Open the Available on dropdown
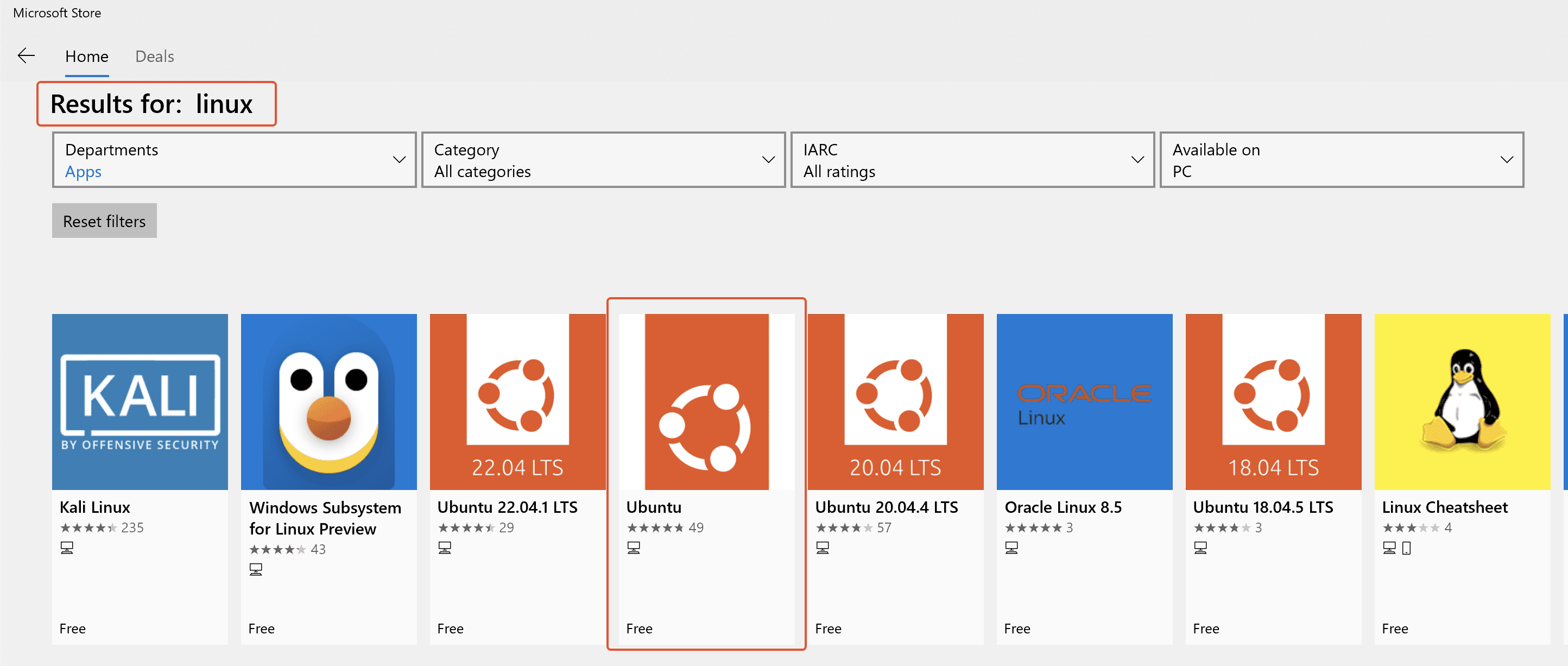This screenshot has height=666, width=1568. (1342, 160)
